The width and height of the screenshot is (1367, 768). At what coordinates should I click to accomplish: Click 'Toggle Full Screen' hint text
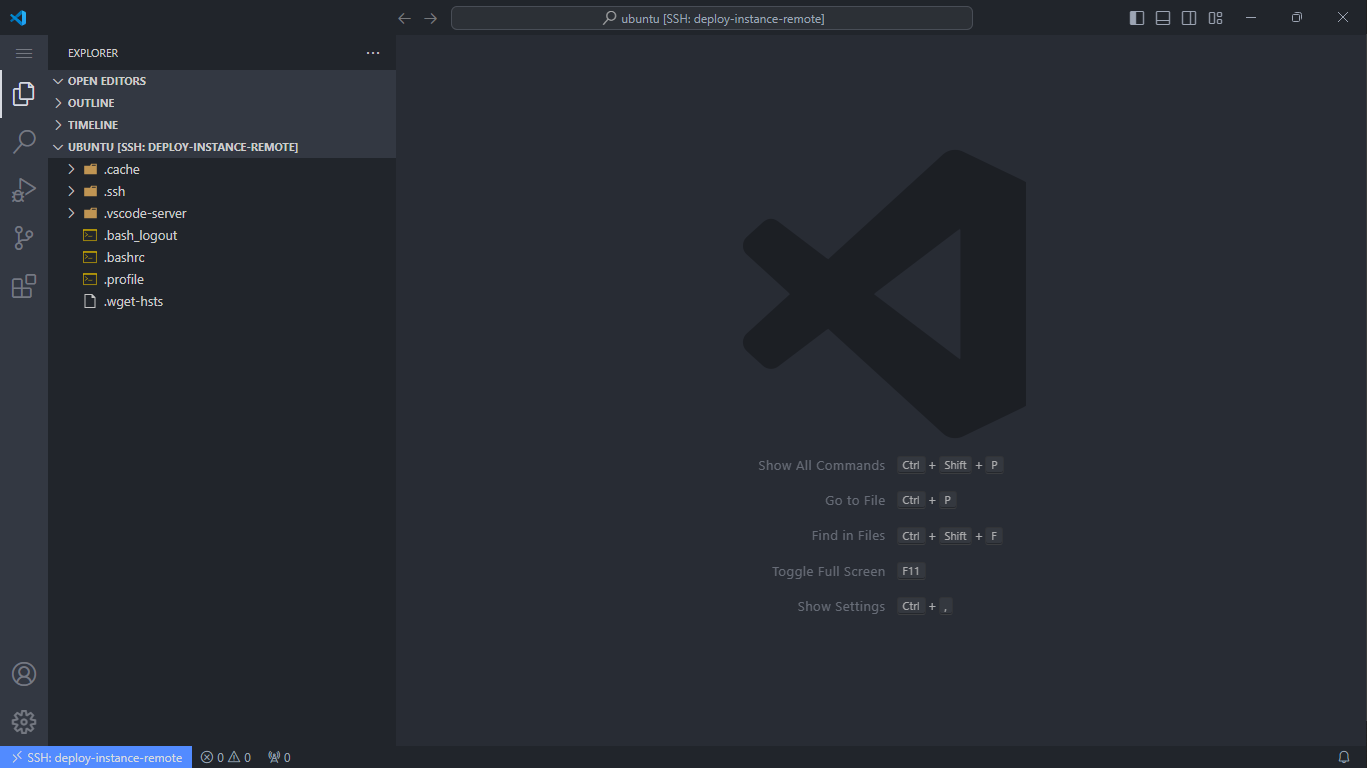click(x=828, y=571)
